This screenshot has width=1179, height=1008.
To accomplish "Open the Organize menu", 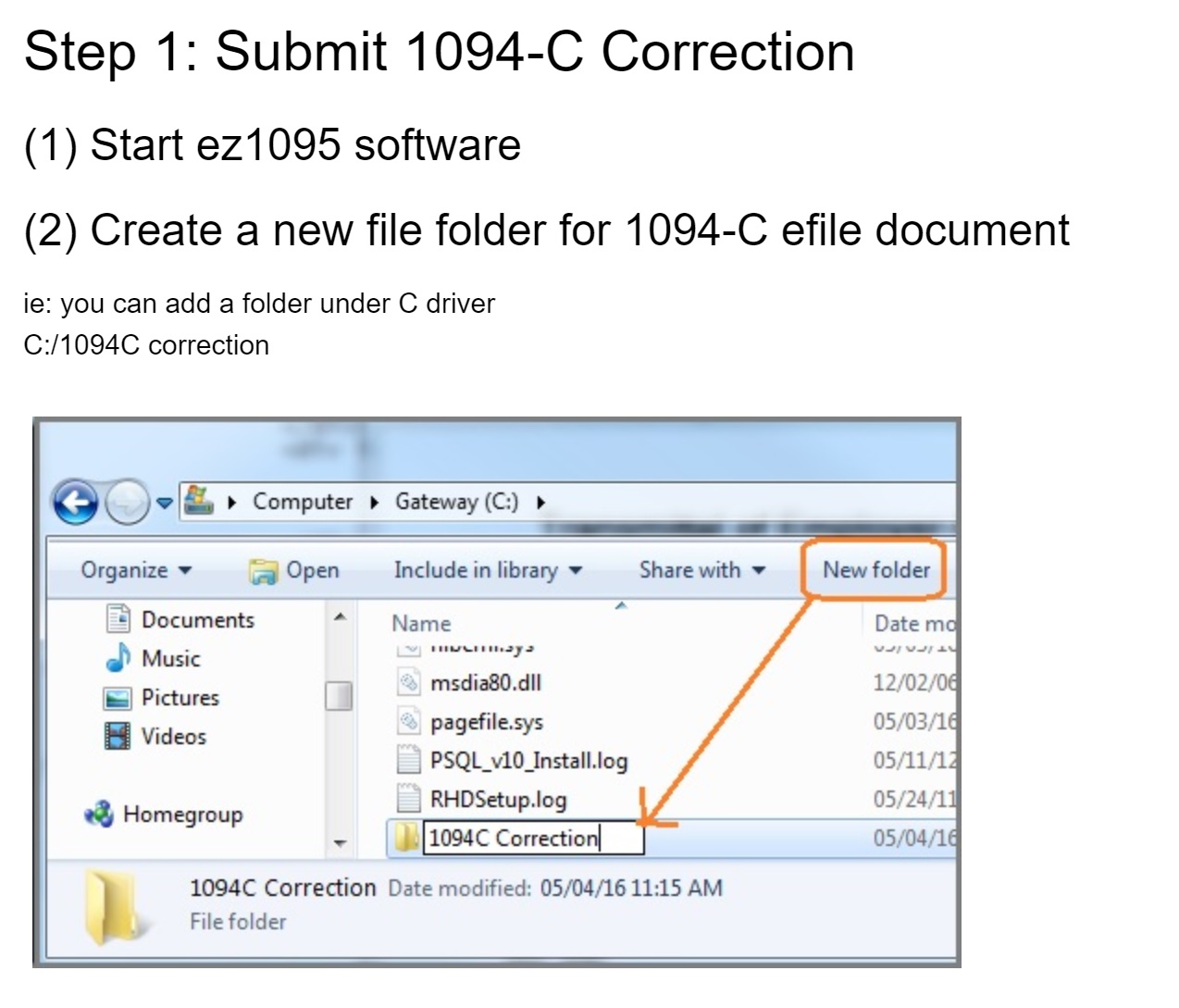I will pos(136,570).
